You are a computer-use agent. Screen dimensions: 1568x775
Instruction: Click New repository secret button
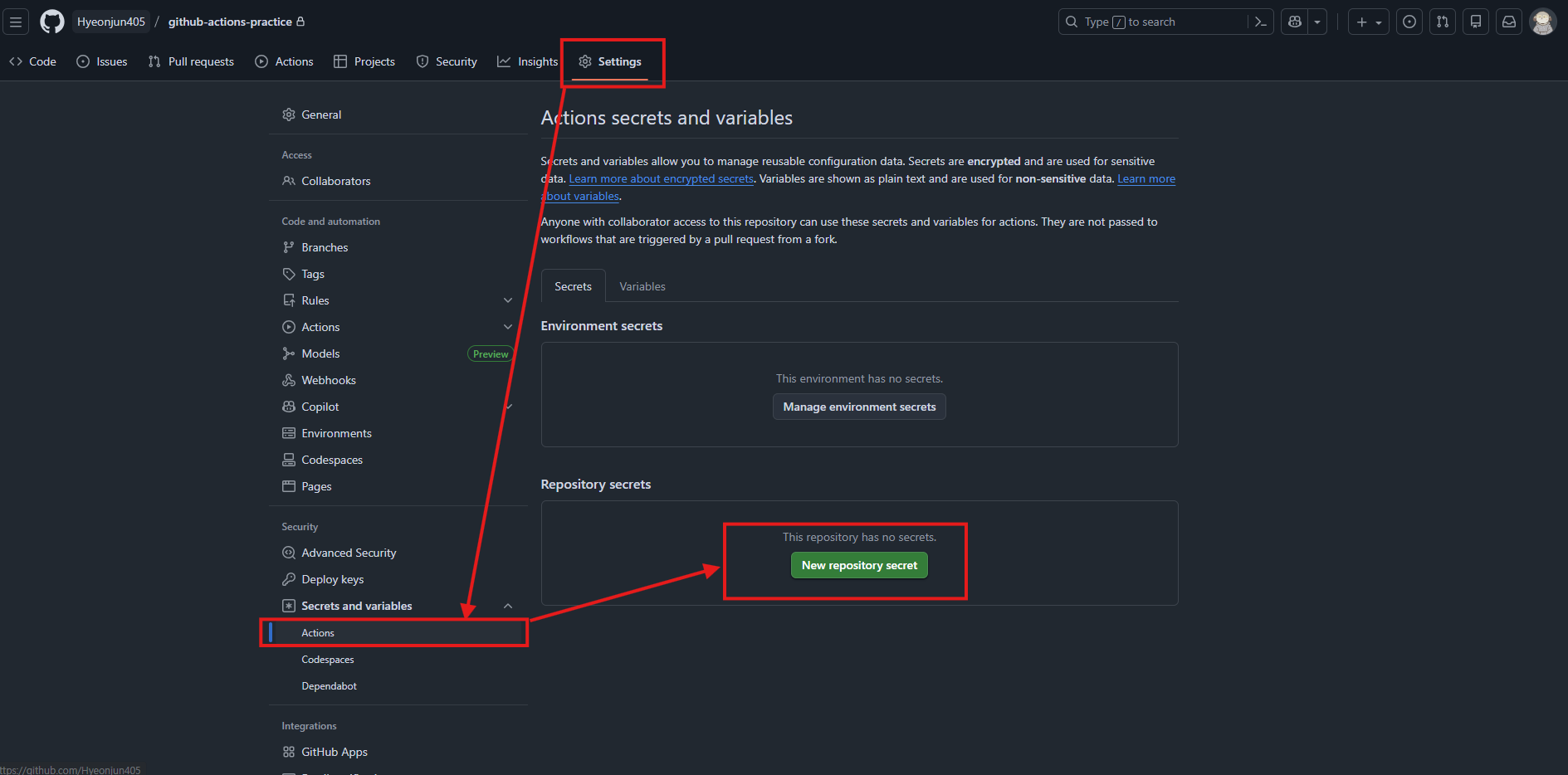coord(859,565)
